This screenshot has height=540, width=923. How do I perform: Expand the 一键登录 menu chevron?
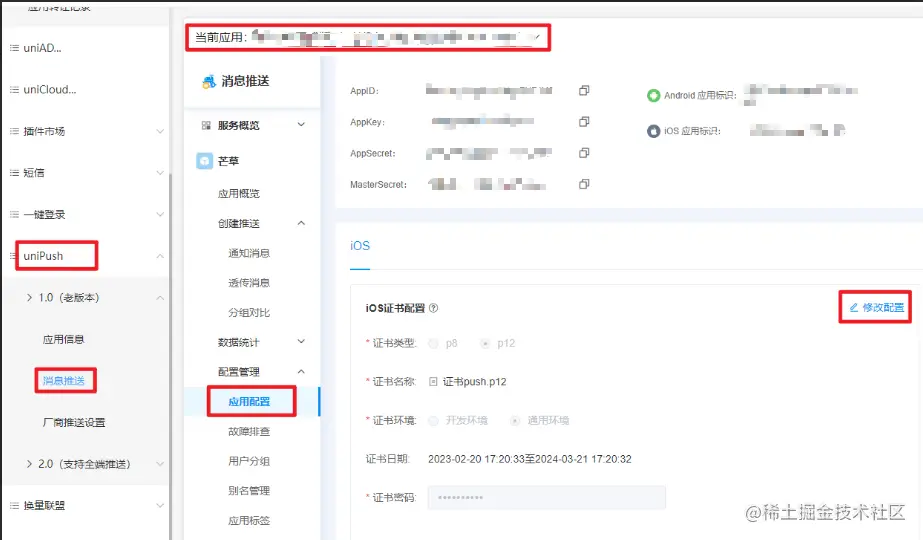pyautogui.click(x=160, y=214)
